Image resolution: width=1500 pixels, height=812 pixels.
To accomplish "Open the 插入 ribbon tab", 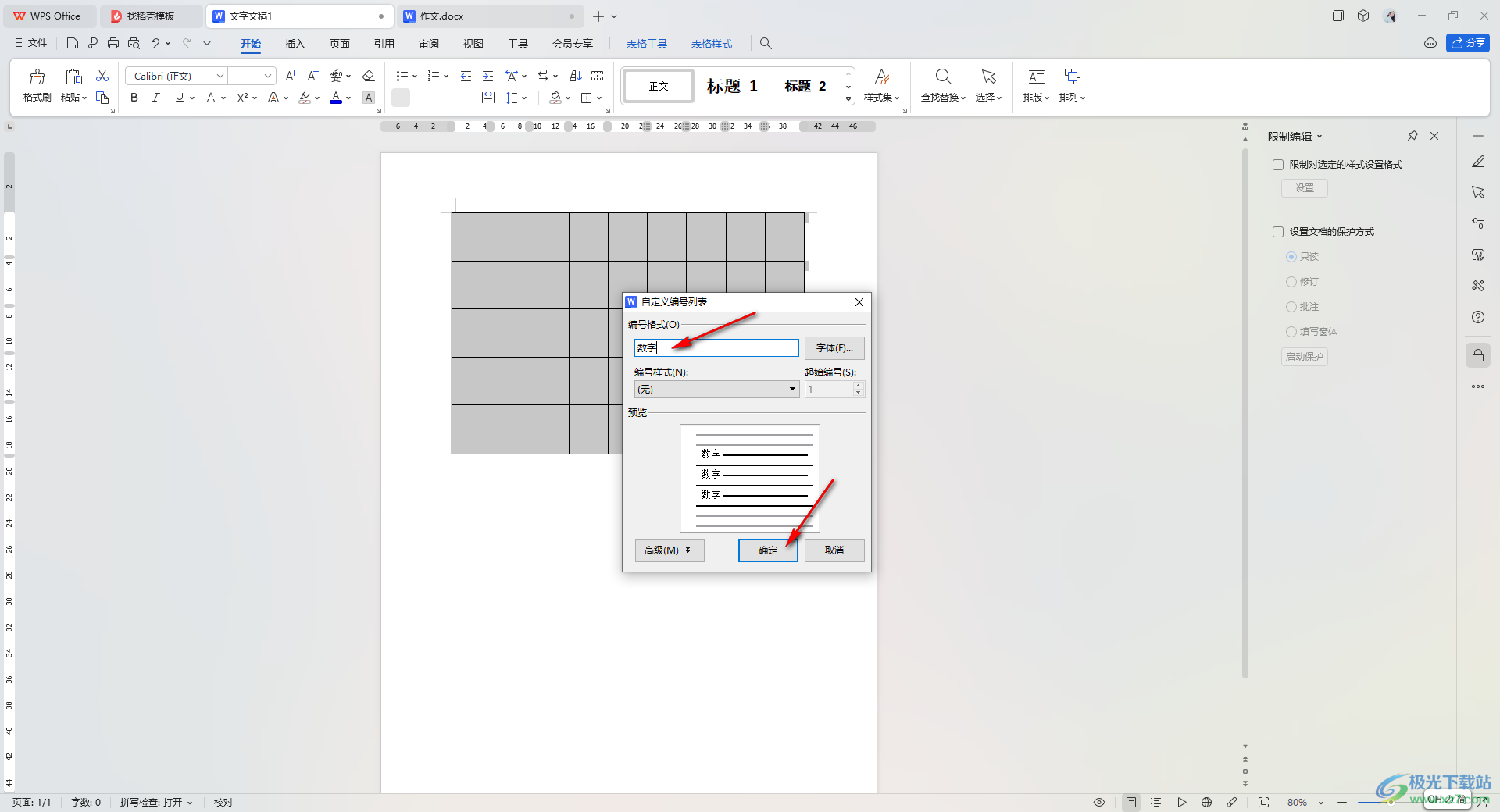I will (x=295, y=44).
